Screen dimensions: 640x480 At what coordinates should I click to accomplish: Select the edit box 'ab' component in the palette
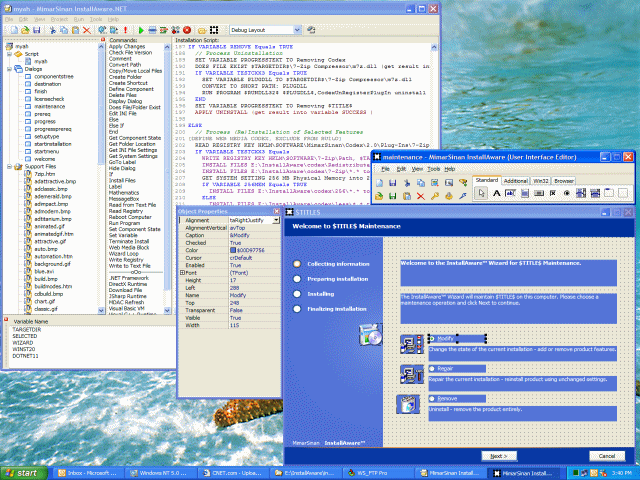510,193
